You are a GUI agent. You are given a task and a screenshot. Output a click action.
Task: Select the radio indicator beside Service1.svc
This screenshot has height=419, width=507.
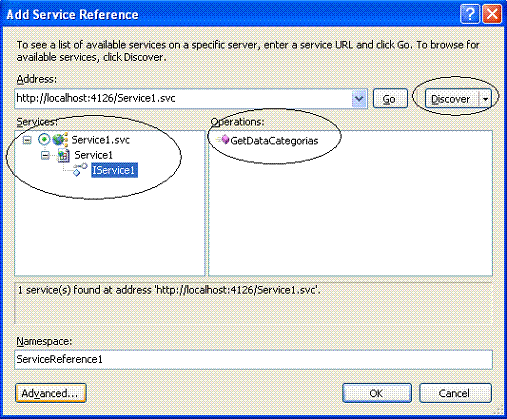coord(44,139)
